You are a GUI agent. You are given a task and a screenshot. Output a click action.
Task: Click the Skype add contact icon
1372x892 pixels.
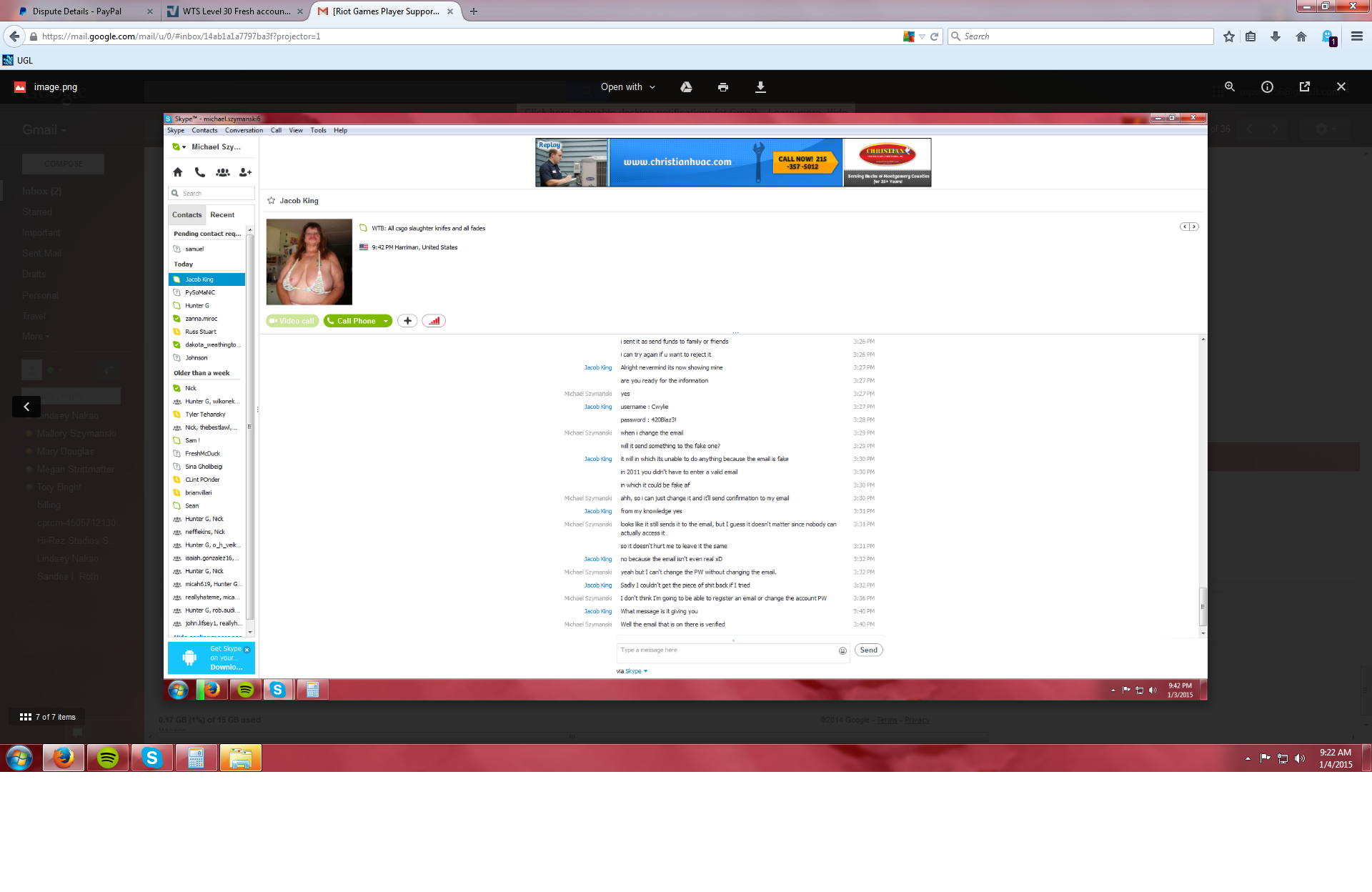click(x=245, y=172)
